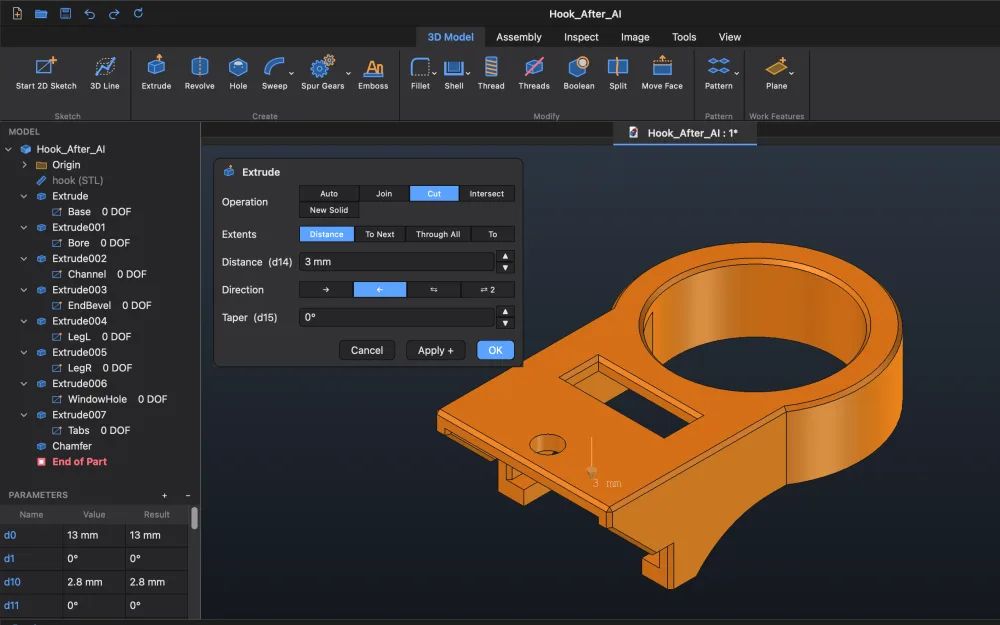Set Extents to Through All

438,234
